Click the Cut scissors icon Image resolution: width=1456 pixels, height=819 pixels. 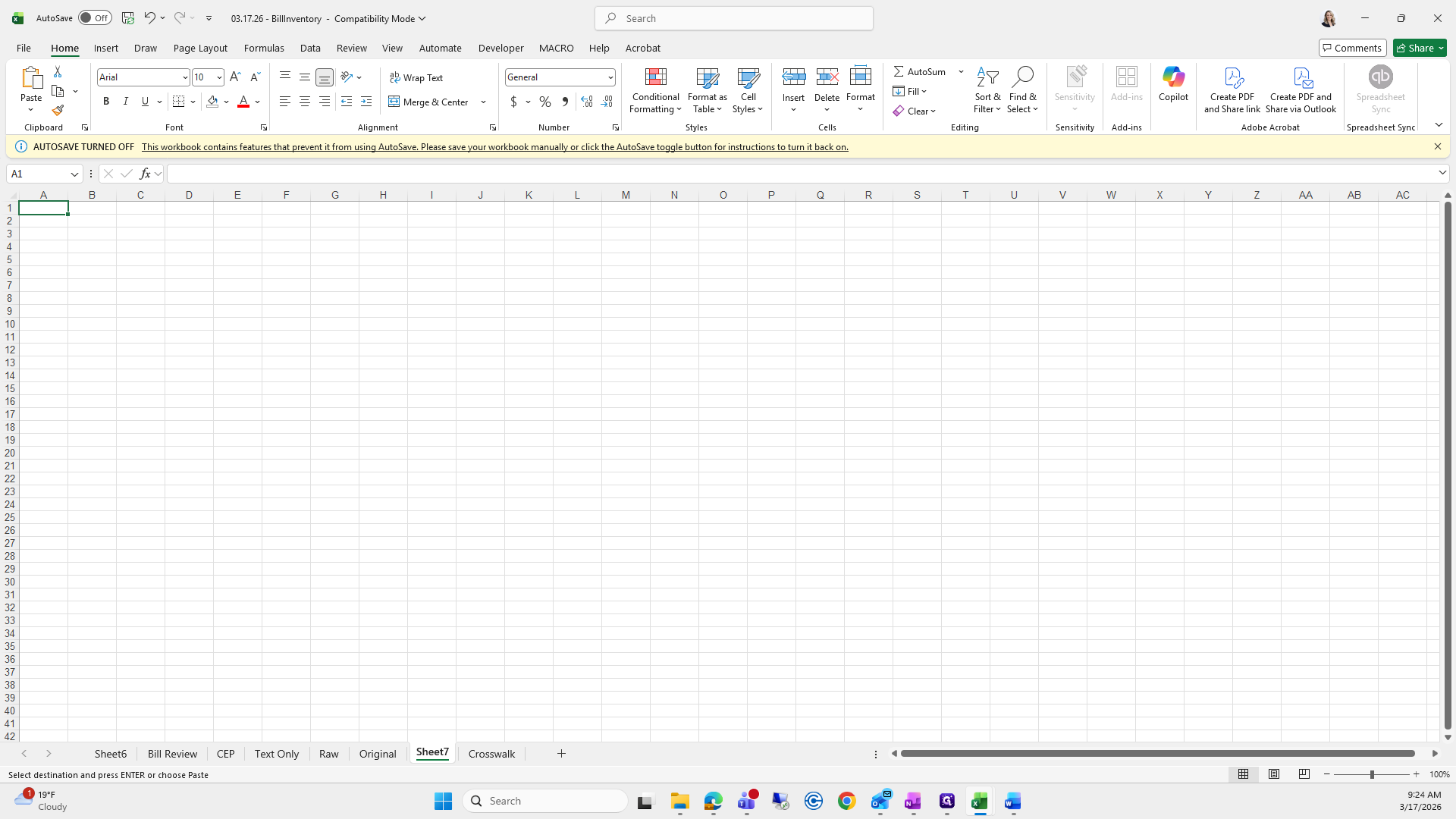pyautogui.click(x=58, y=71)
